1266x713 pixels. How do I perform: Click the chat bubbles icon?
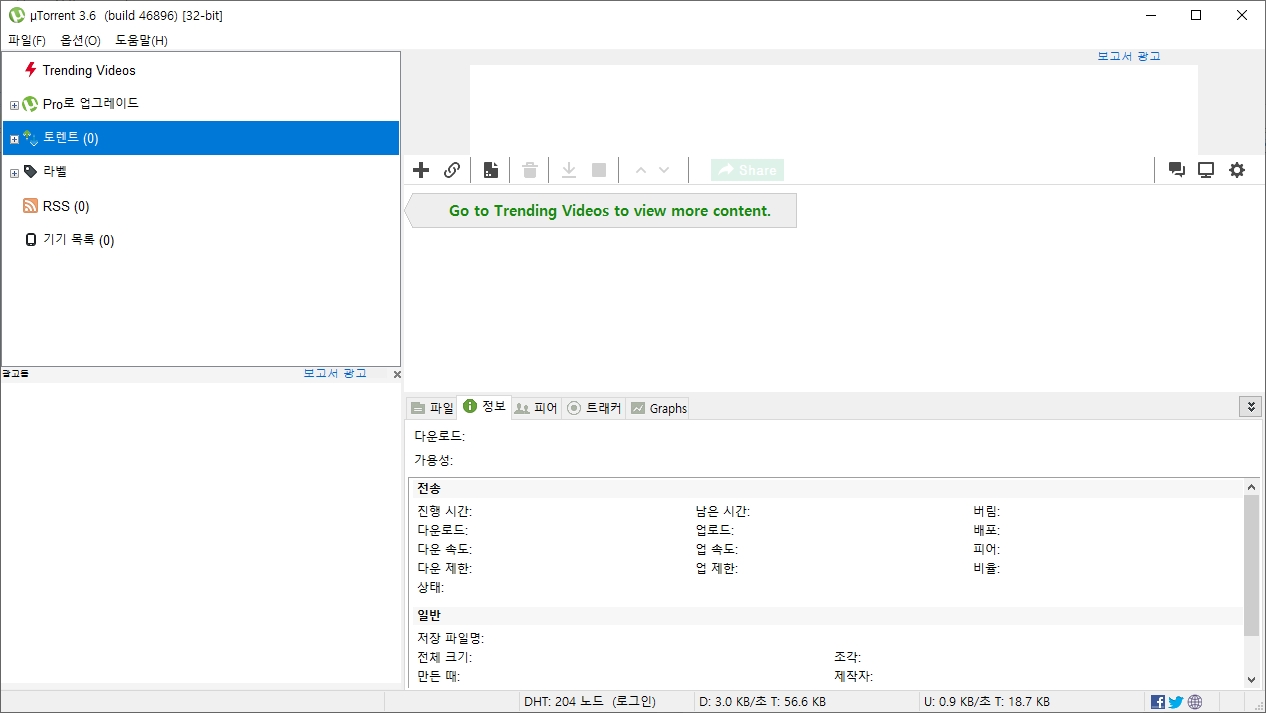pos(1176,170)
